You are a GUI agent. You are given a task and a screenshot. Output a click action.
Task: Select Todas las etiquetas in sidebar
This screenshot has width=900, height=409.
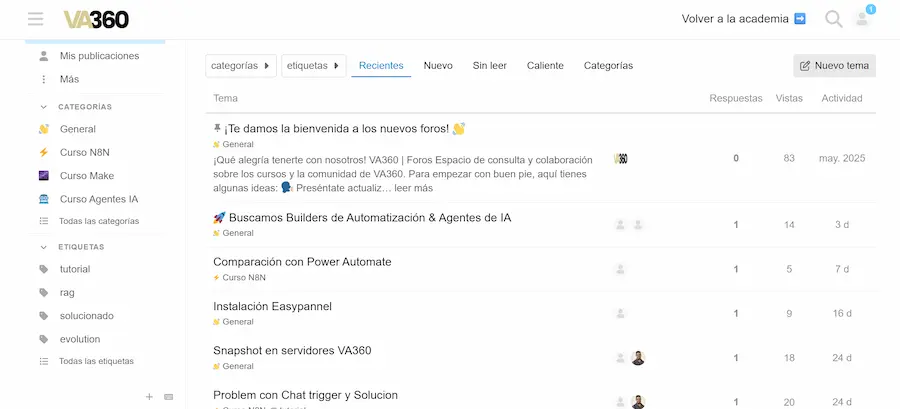96,361
